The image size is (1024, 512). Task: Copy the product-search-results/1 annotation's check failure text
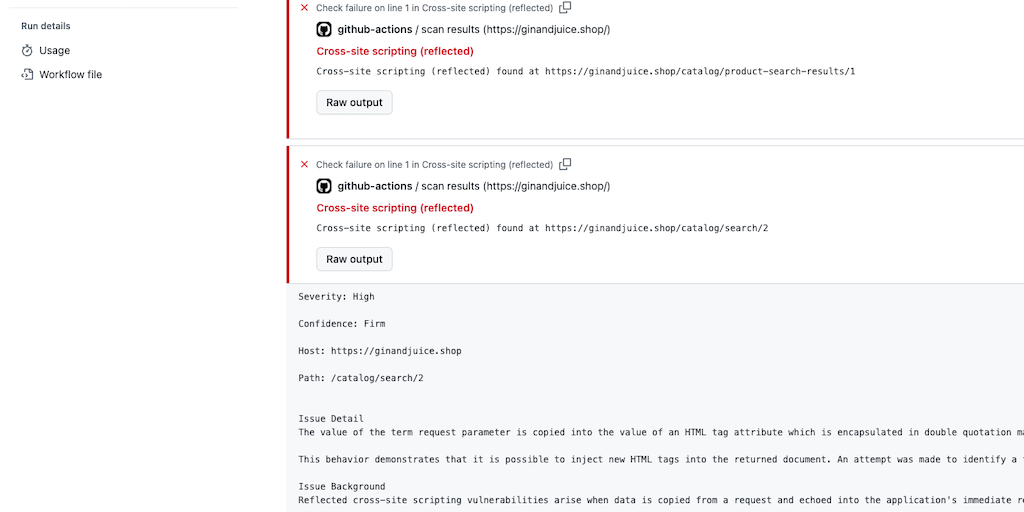565,8
